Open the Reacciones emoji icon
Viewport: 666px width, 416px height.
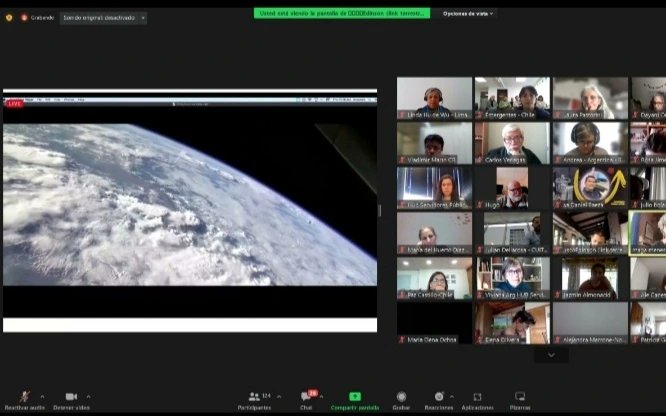(x=439, y=396)
